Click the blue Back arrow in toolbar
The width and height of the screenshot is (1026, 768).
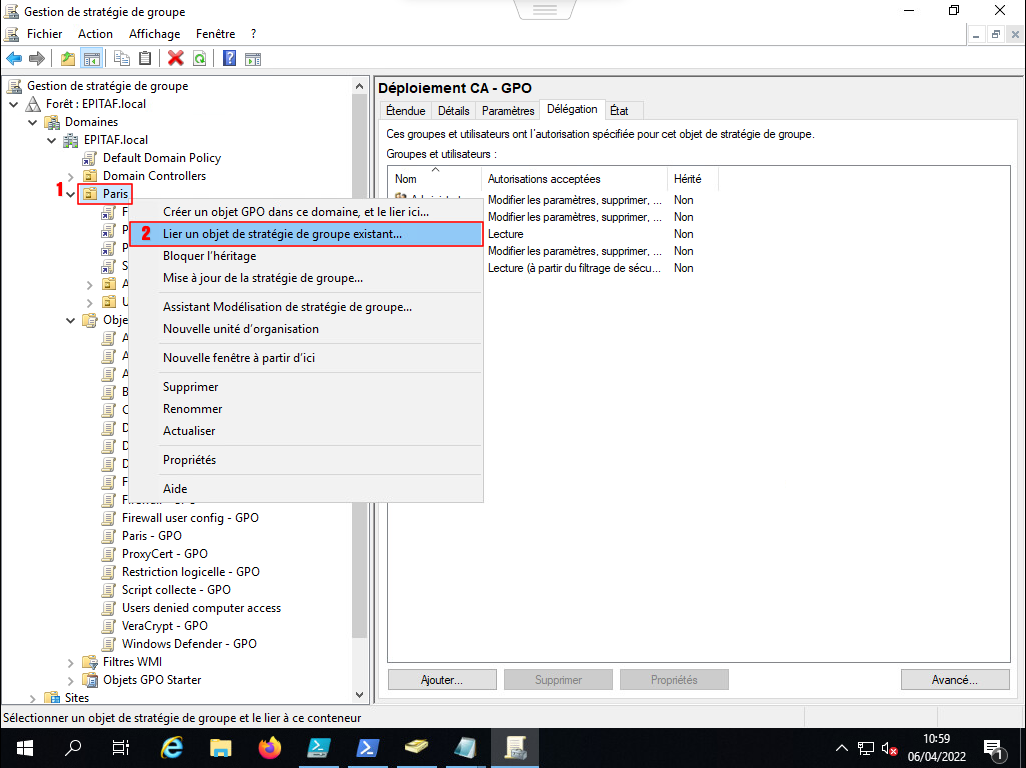pos(14,59)
